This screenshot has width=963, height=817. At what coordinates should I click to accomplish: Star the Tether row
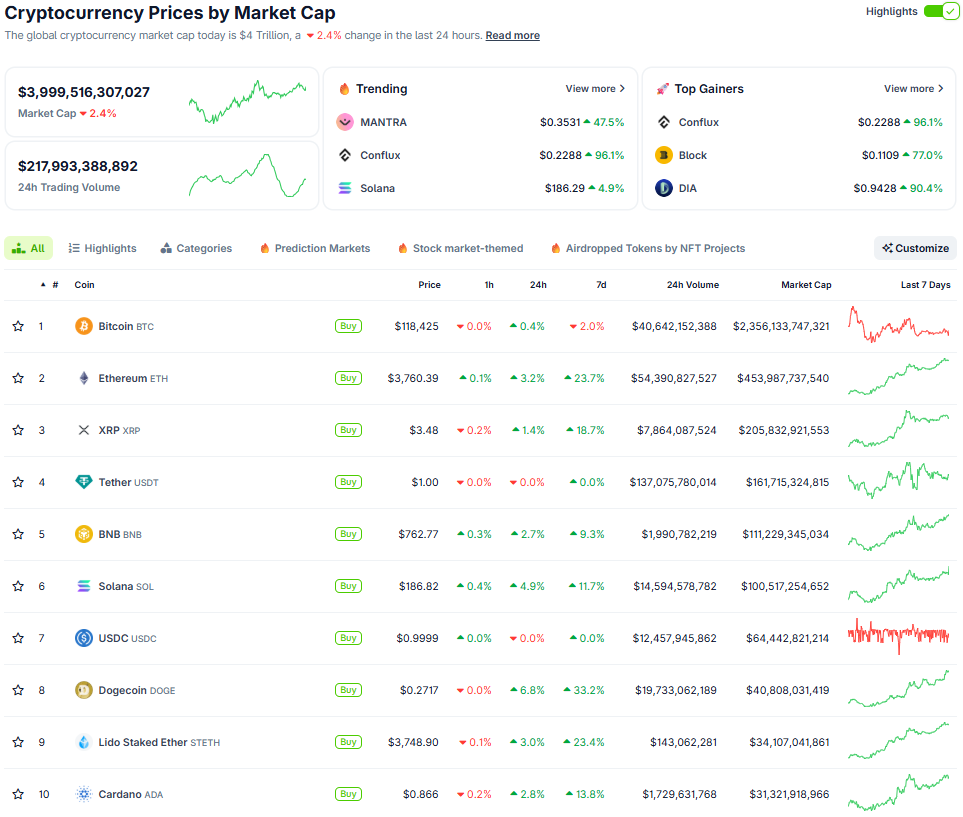(18, 482)
